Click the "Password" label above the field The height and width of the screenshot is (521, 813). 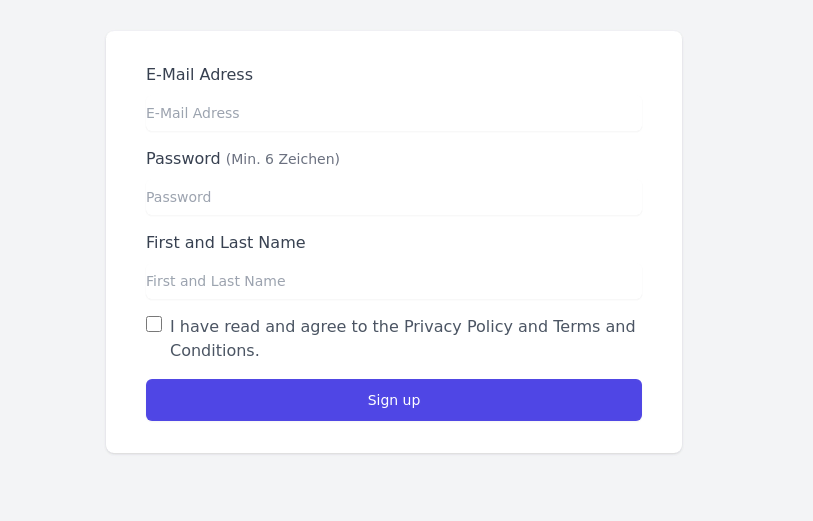point(183,158)
